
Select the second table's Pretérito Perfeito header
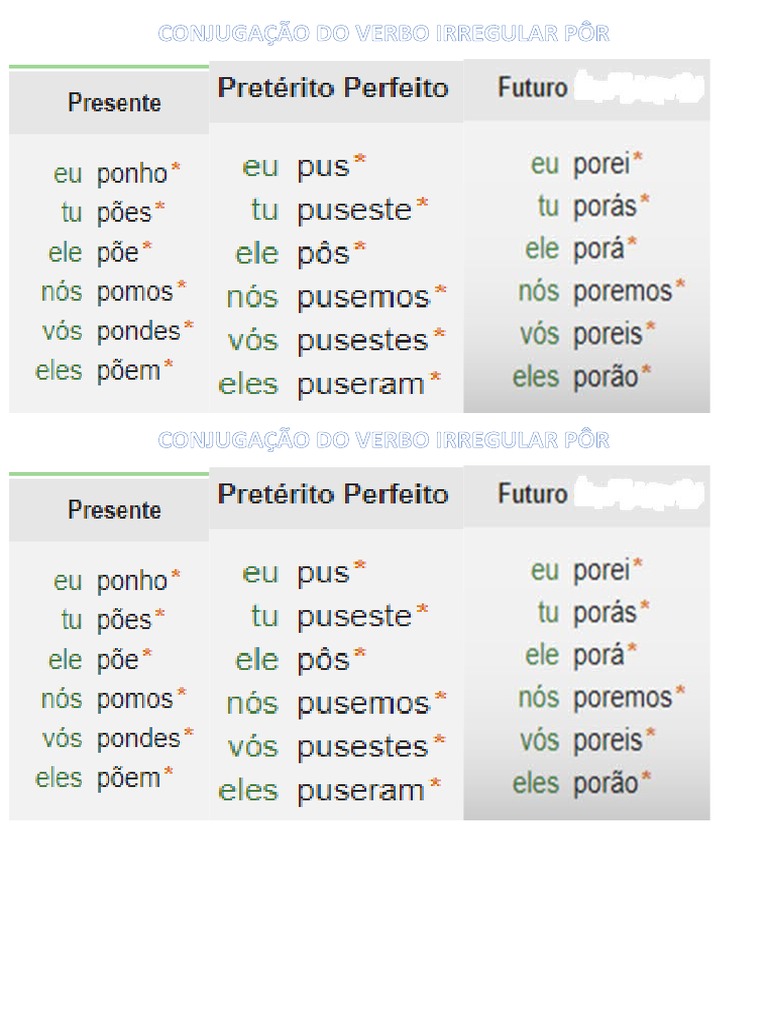[333, 494]
